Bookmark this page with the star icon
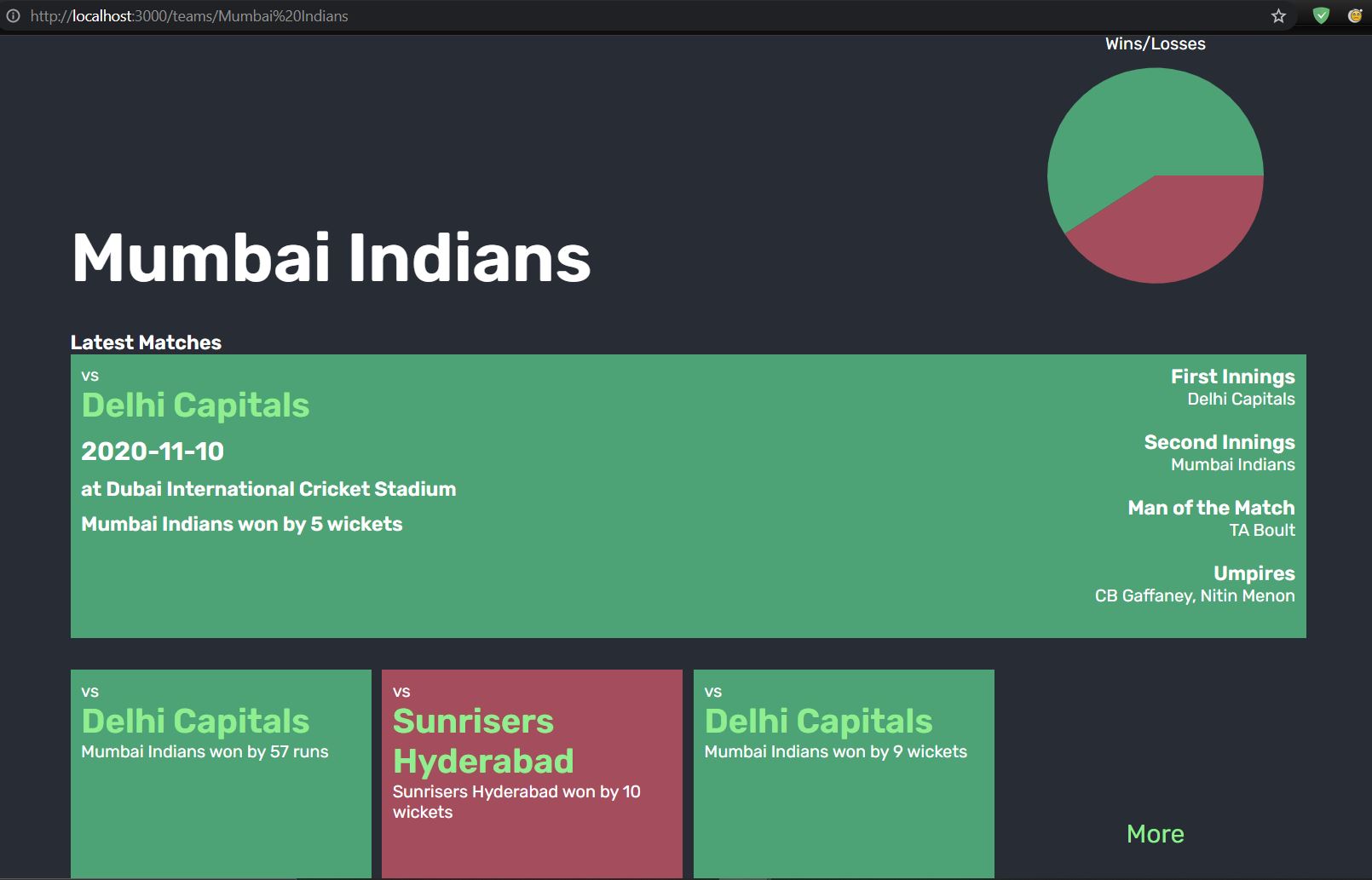1372x880 pixels. coord(1278,15)
